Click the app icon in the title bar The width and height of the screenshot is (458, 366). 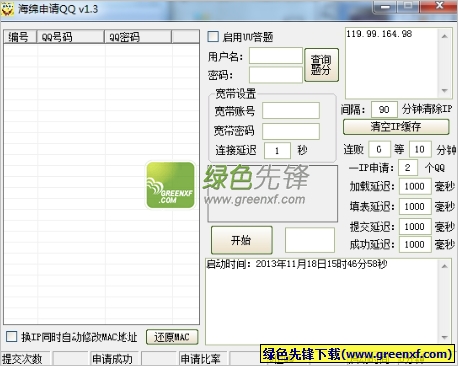7,9
